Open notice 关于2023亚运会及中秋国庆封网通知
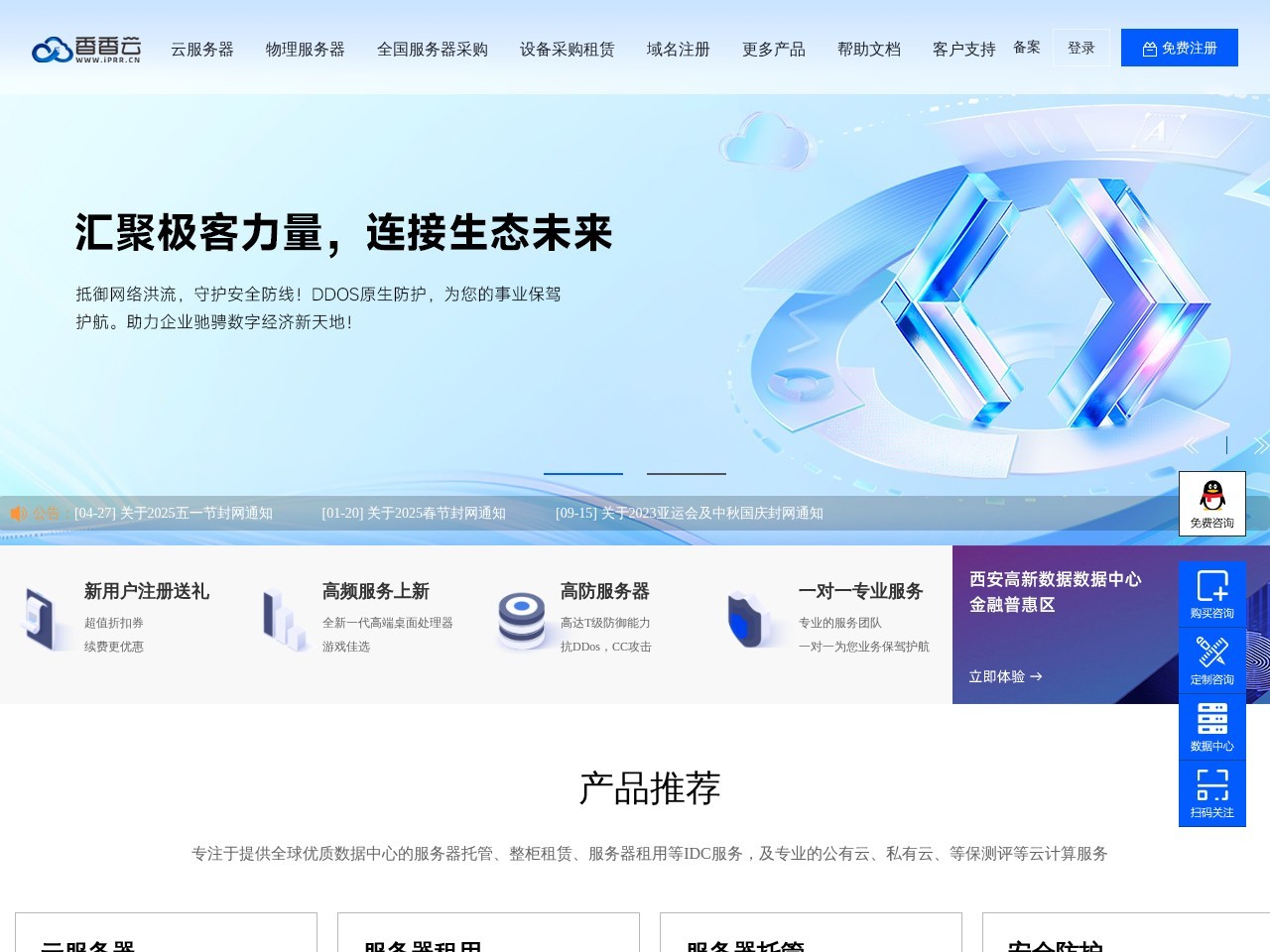 point(690,513)
